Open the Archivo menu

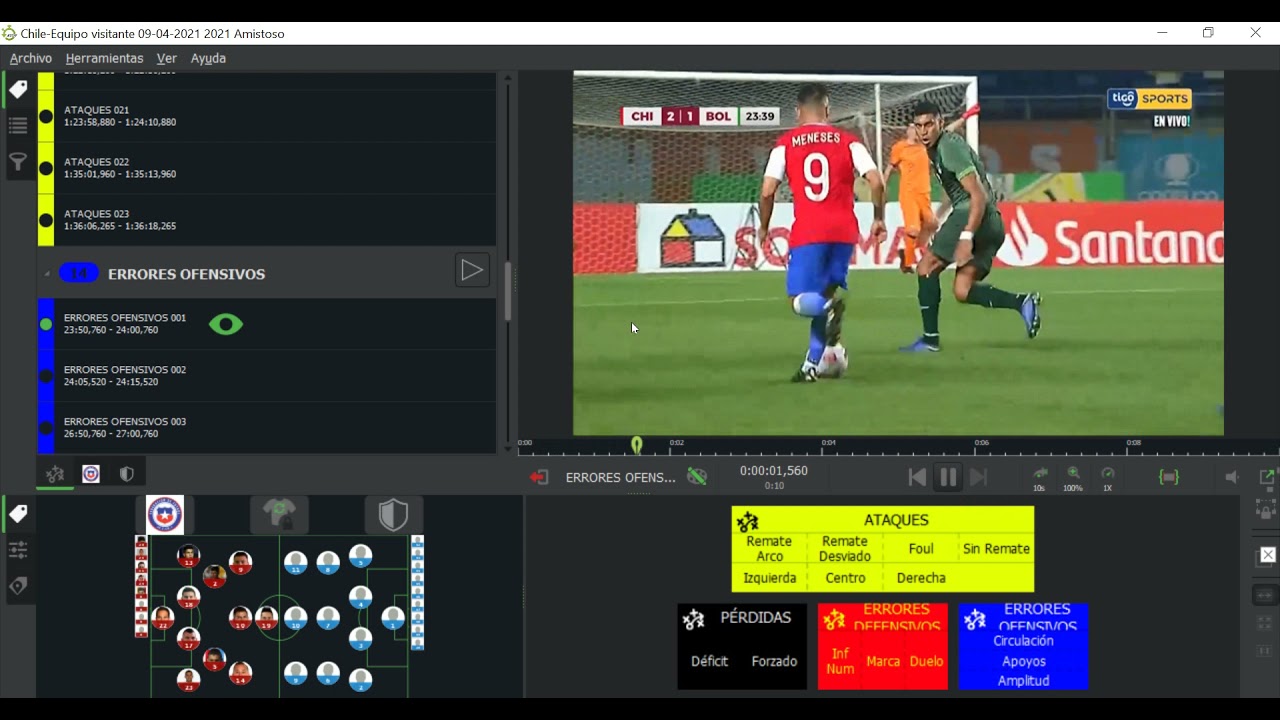pyautogui.click(x=31, y=58)
